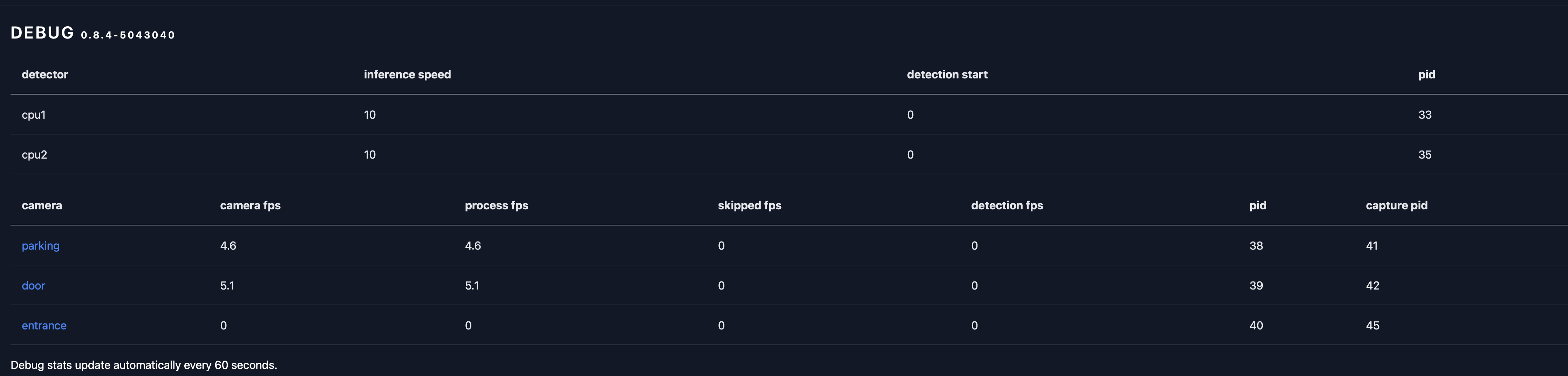Open the parking camera link
The width and height of the screenshot is (1568, 376).
click(x=40, y=246)
